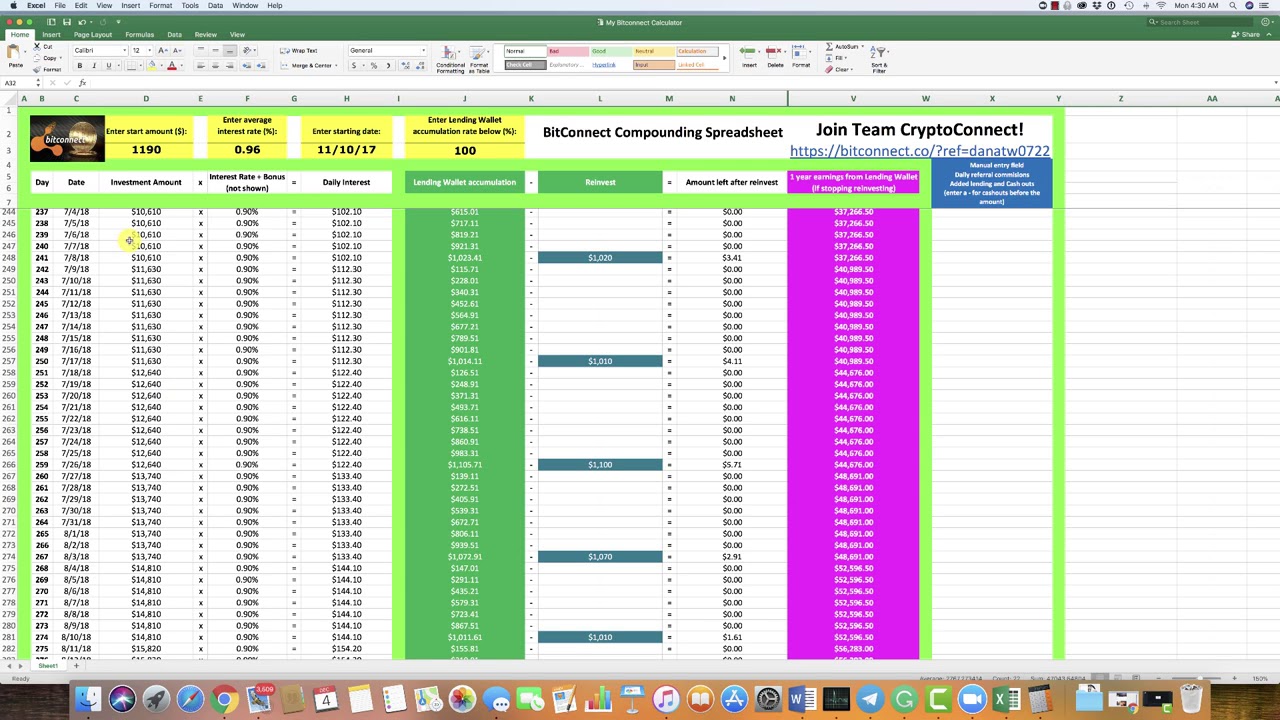
Task: Open Sort & Filter
Action: (879, 58)
